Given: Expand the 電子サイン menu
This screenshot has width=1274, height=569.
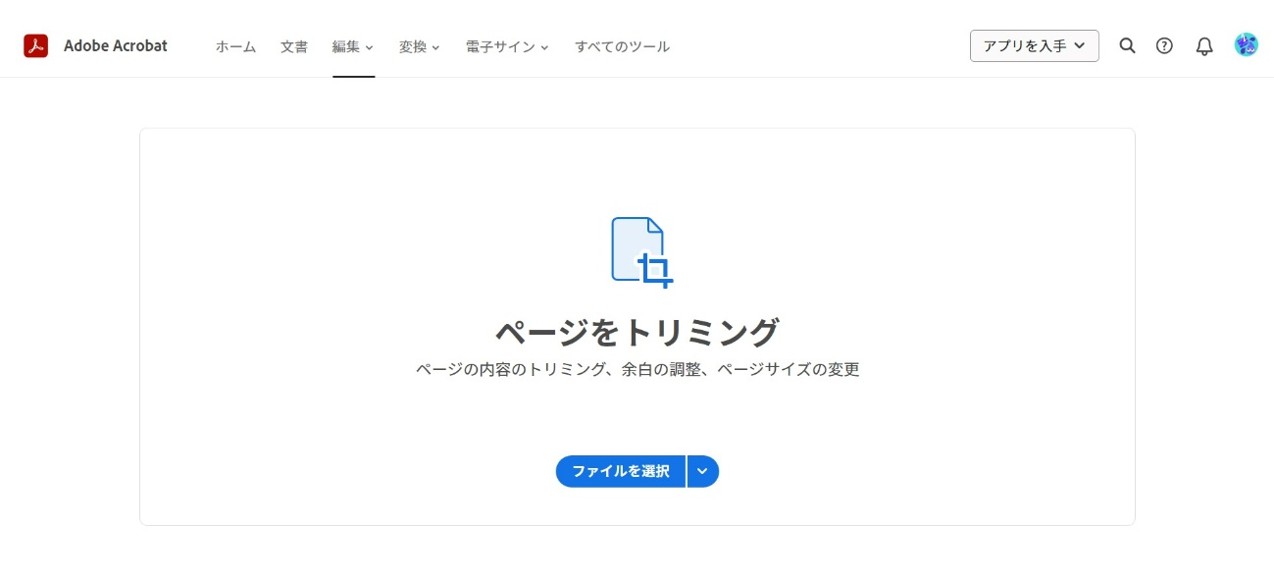Looking at the screenshot, I should click(508, 47).
